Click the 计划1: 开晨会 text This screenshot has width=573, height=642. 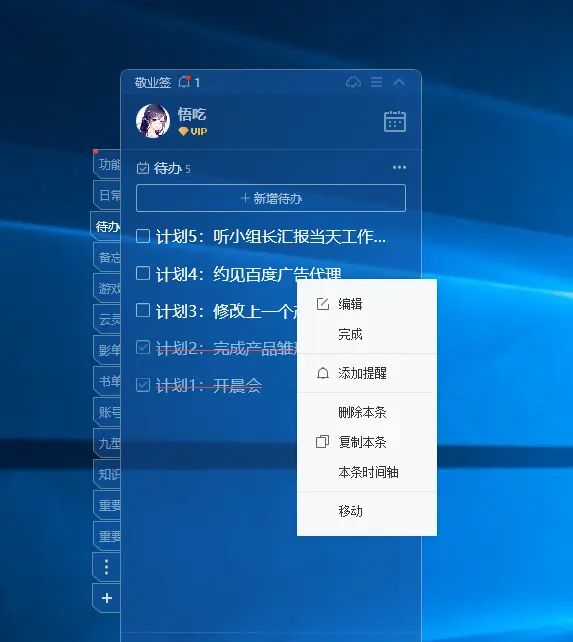pyautogui.click(x=208, y=385)
